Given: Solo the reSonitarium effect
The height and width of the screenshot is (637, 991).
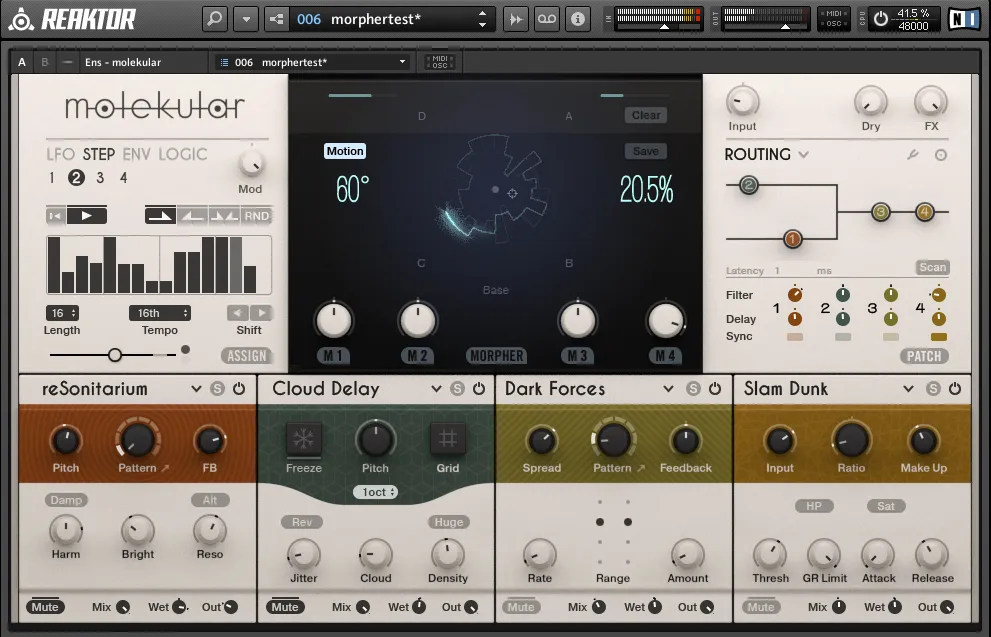Looking at the screenshot, I should pos(217,389).
